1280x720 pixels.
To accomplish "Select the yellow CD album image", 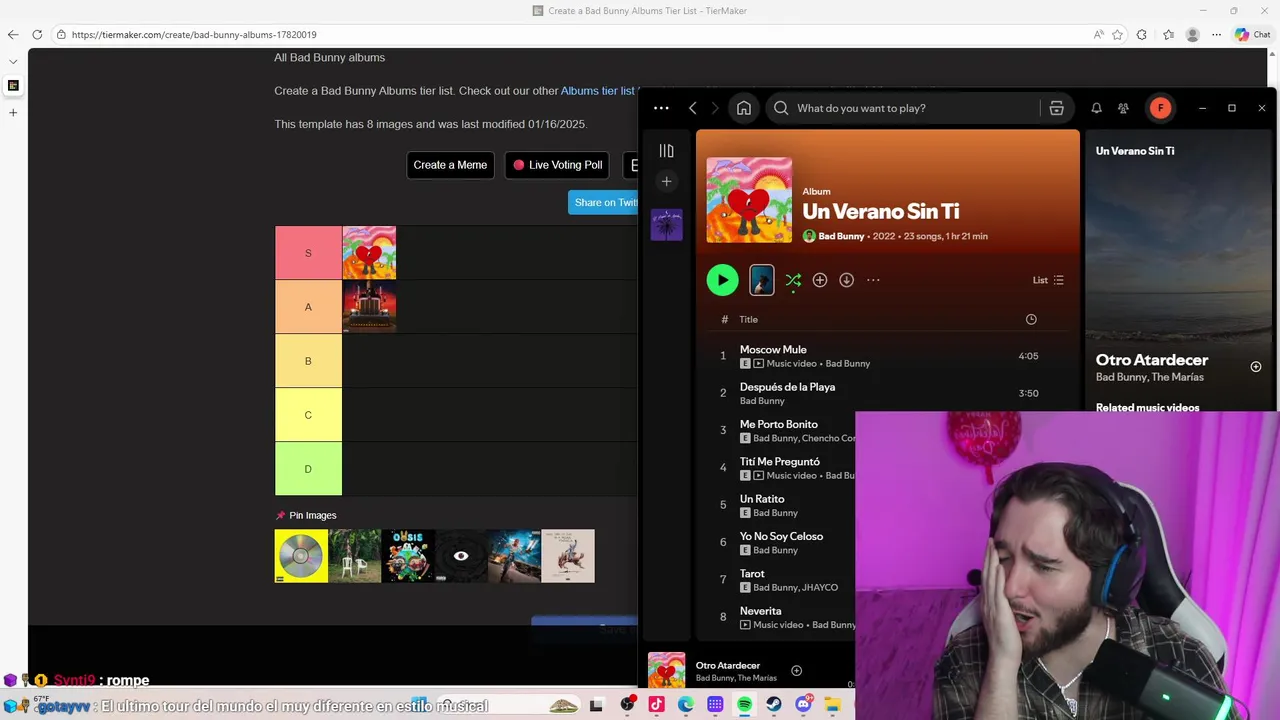I will pyautogui.click(x=301, y=556).
